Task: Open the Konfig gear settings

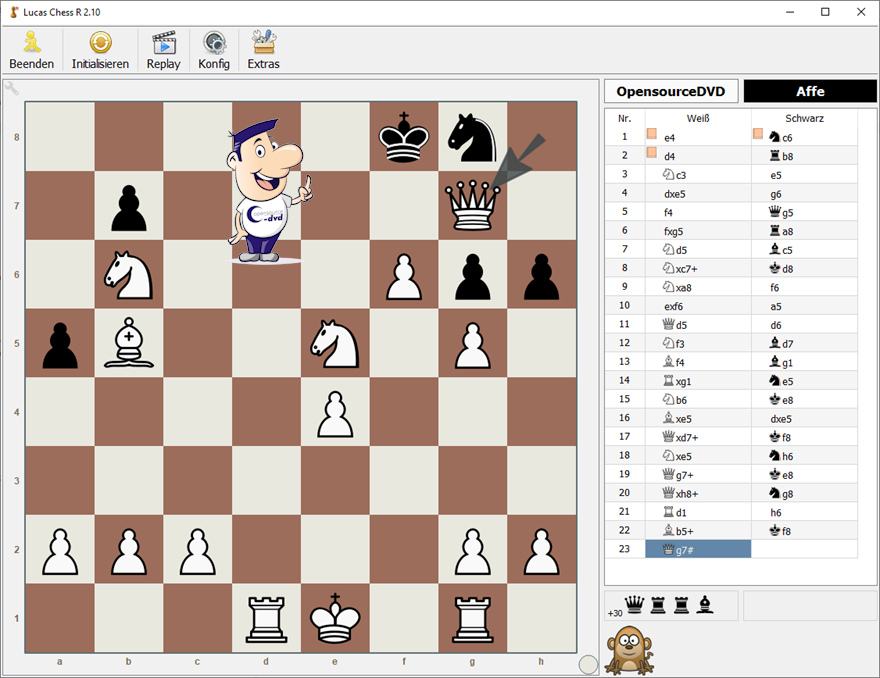Action: click(x=214, y=49)
